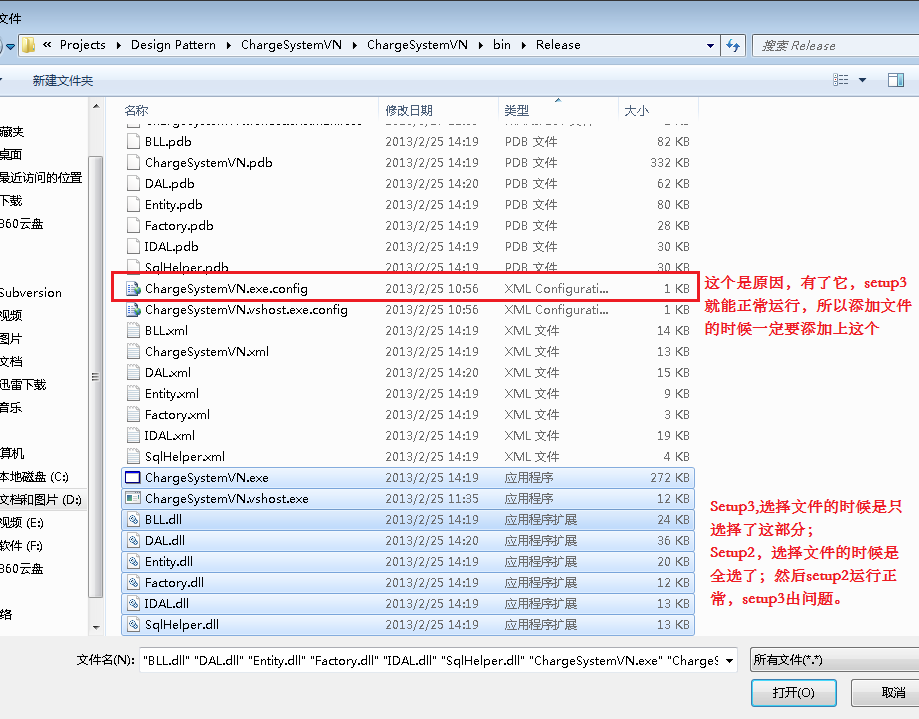This screenshot has height=719, width=919.
Task: Click the DAL.xml file icon
Action: [x=134, y=373]
